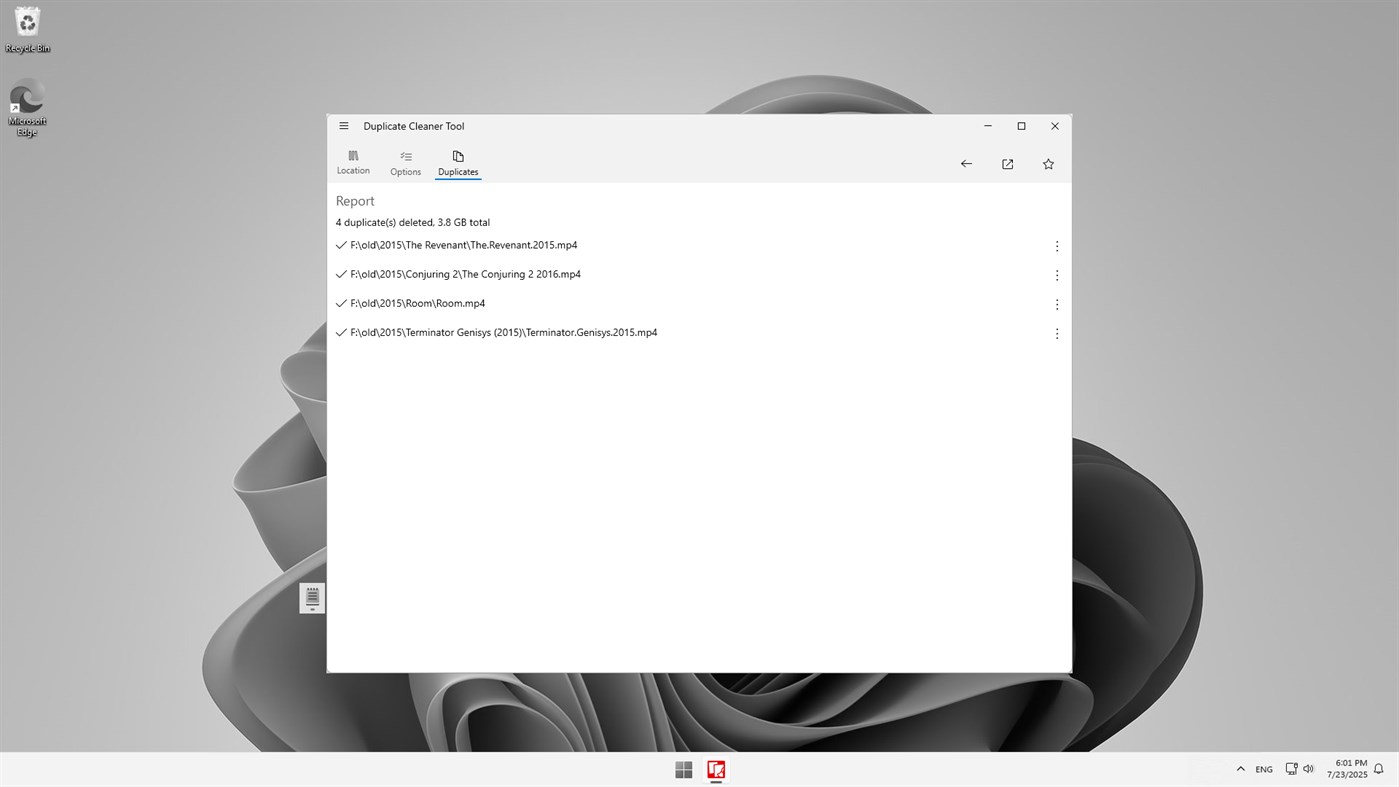
Task: Toggle the checkmark beside The.Revenant.2015.mp4
Action: 341,244
